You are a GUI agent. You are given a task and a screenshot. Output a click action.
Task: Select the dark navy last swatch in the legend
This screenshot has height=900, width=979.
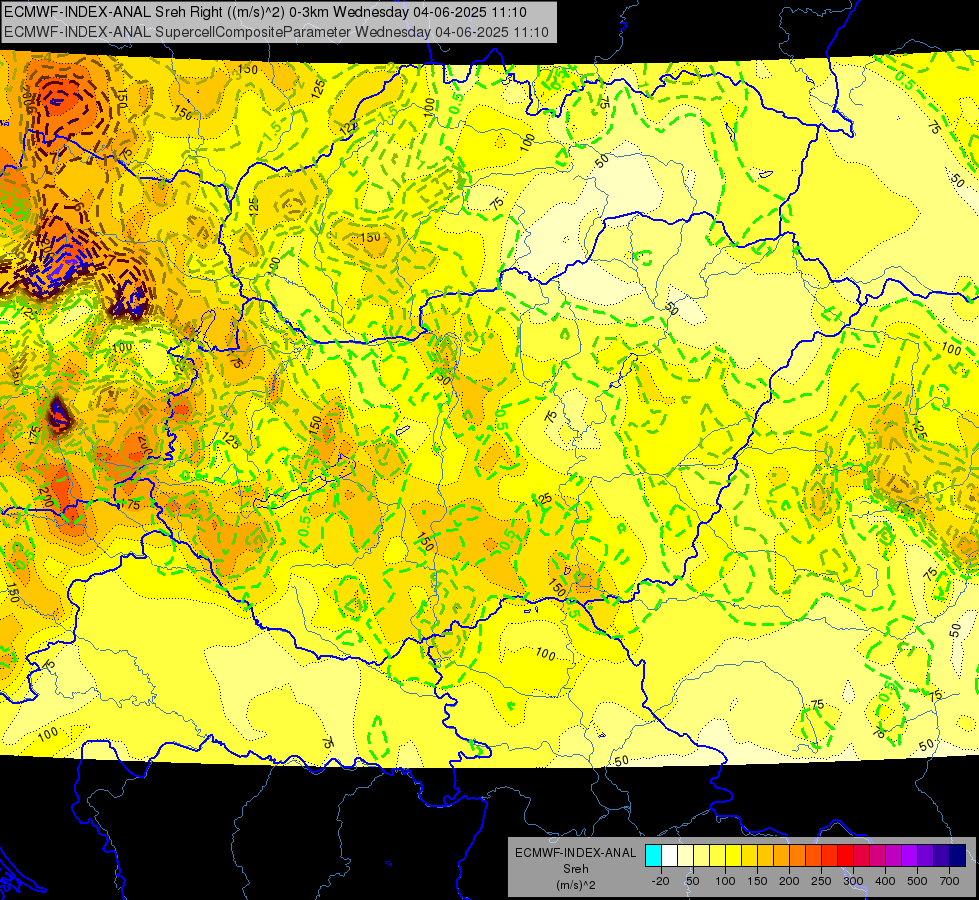958,856
